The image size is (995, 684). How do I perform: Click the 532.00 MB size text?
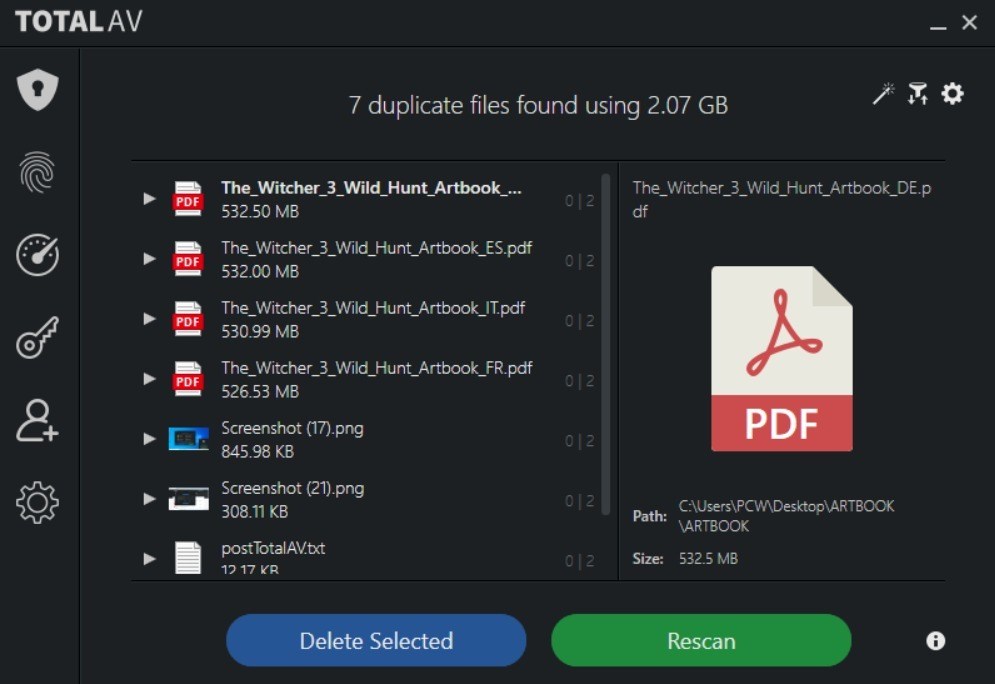coord(260,272)
